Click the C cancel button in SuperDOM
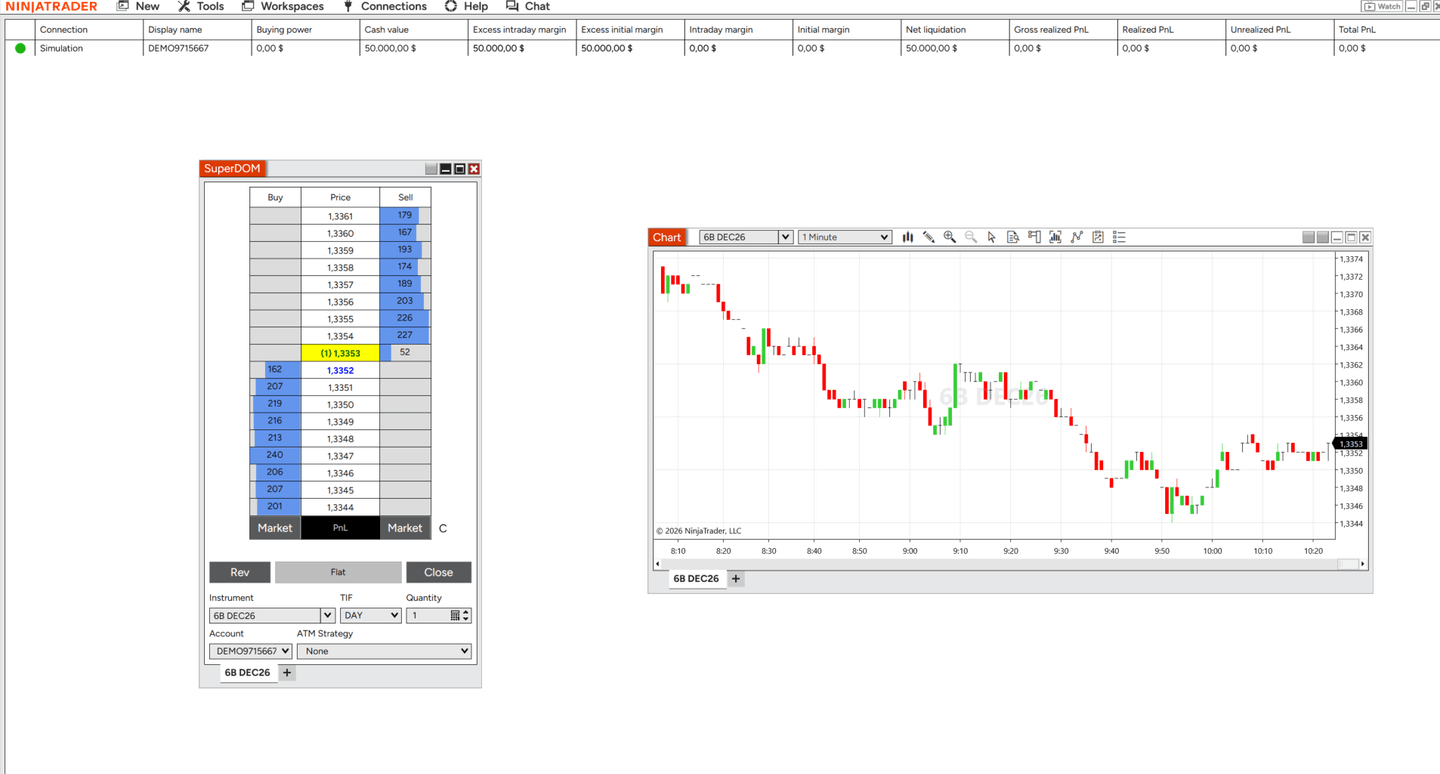This screenshot has height=774, width=1440. (x=443, y=528)
